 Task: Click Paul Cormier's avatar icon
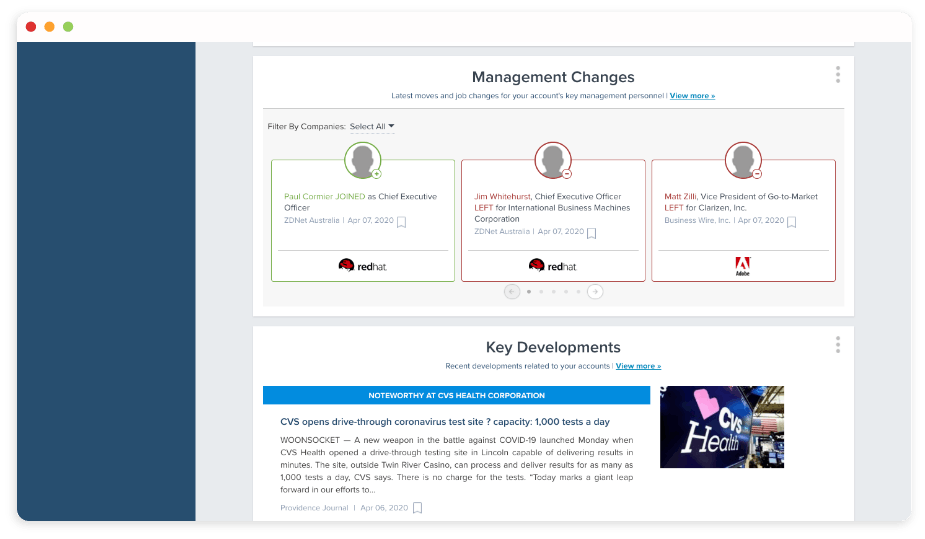tap(363, 160)
